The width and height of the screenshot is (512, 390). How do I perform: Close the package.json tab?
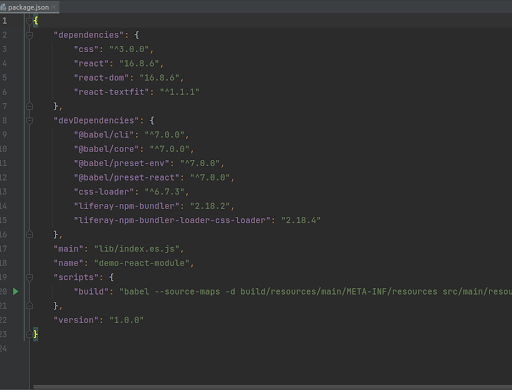(x=54, y=7)
